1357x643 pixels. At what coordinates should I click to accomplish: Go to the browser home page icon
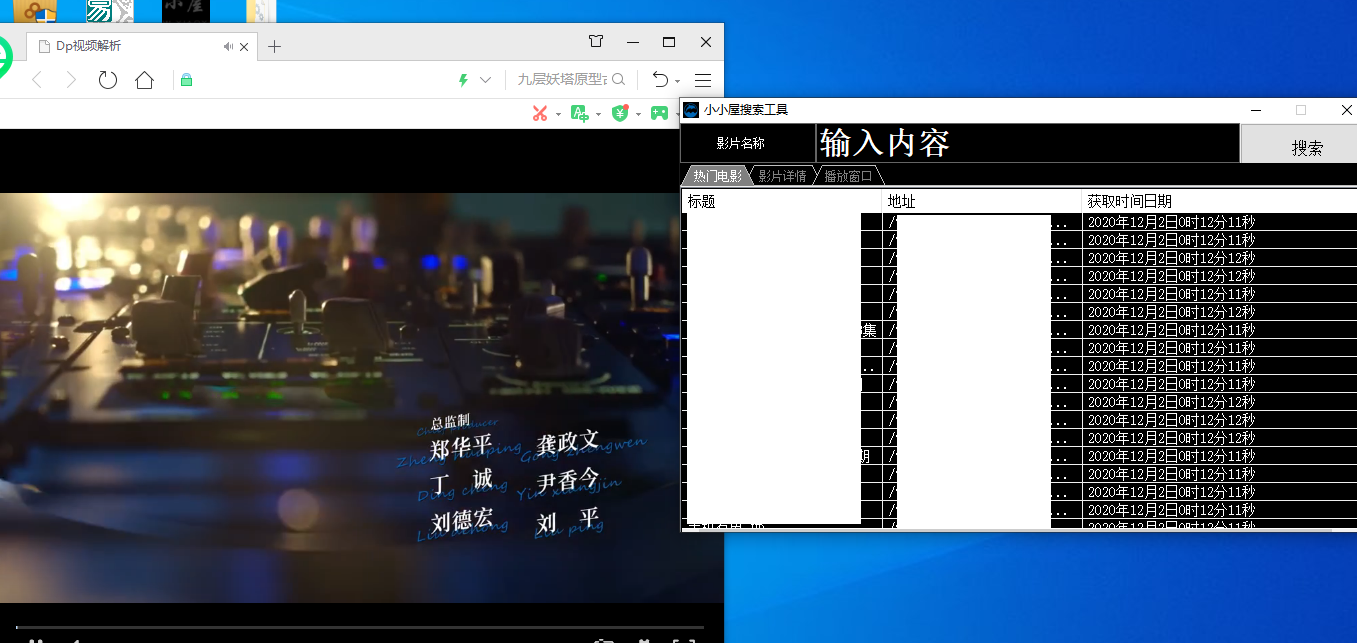(x=145, y=80)
